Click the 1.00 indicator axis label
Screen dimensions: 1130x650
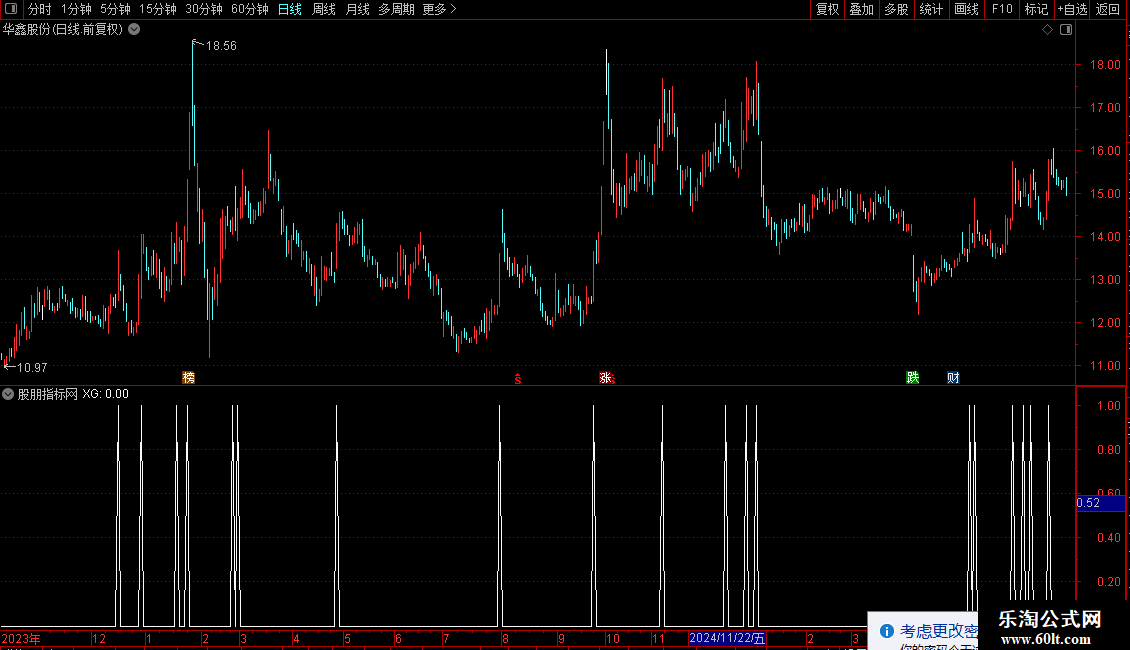coord(1108,406)
